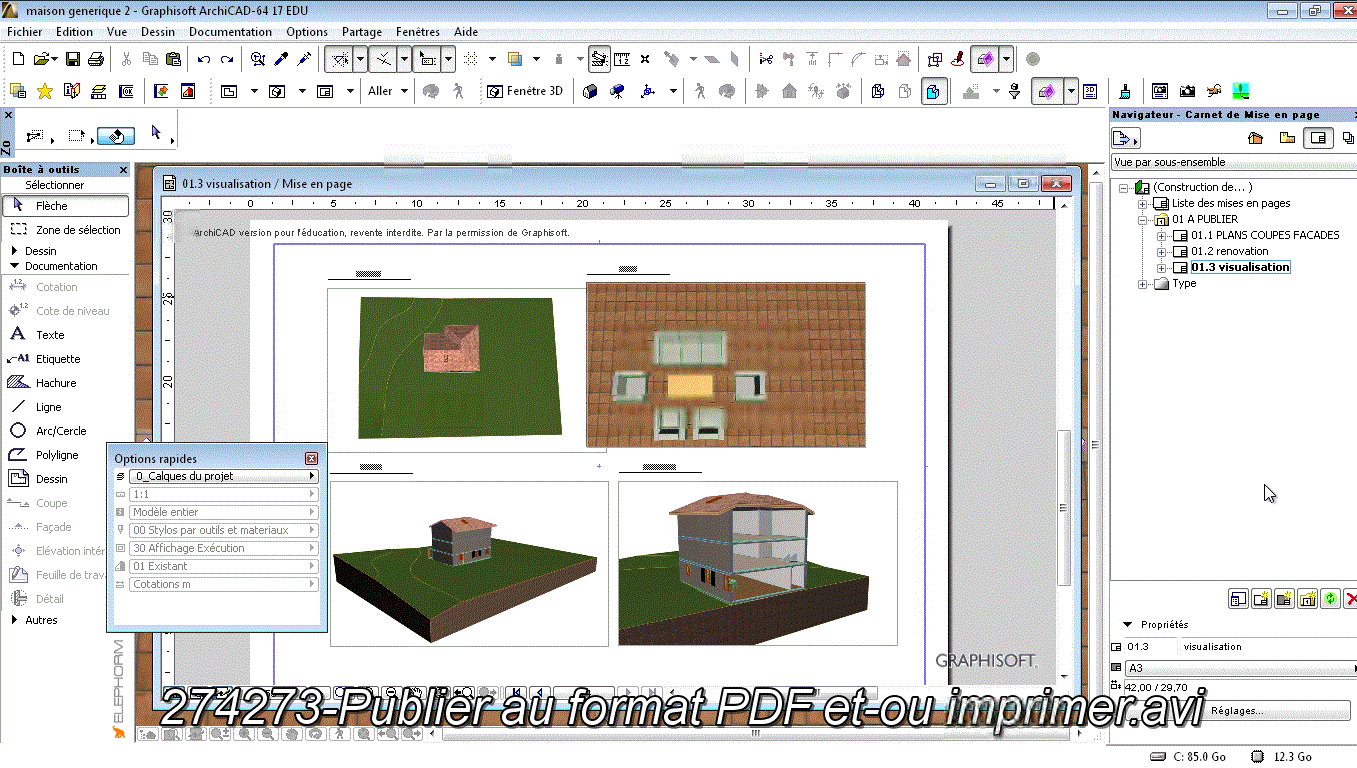
Task: Click the Sélectionner header in toolbox
Action: click(55, 185)
